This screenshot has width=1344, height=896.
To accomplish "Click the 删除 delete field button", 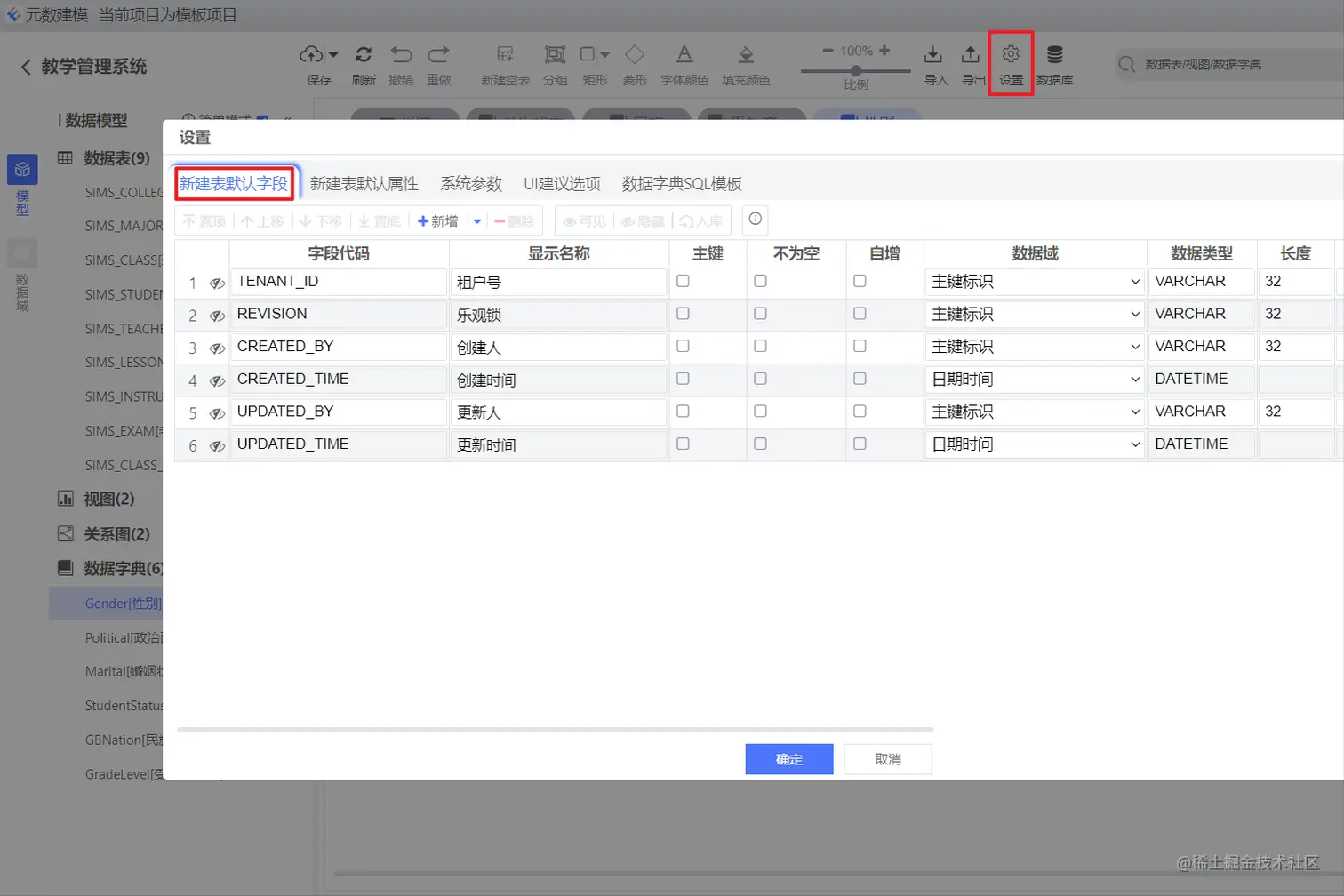I will click(x=514, y=221).
